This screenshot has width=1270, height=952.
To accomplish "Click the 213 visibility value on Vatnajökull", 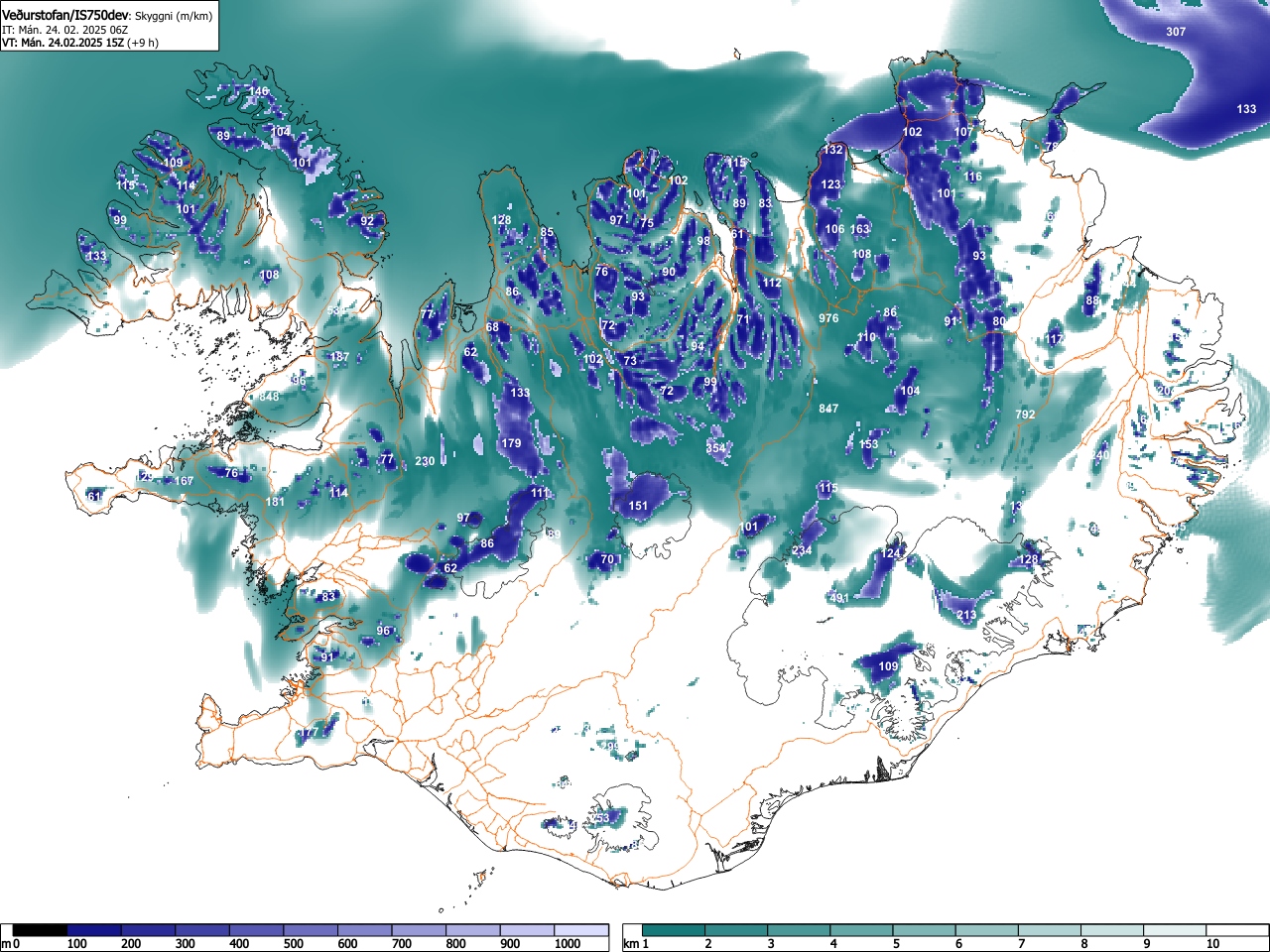I will pyautogui.click(x=966, y=615).
